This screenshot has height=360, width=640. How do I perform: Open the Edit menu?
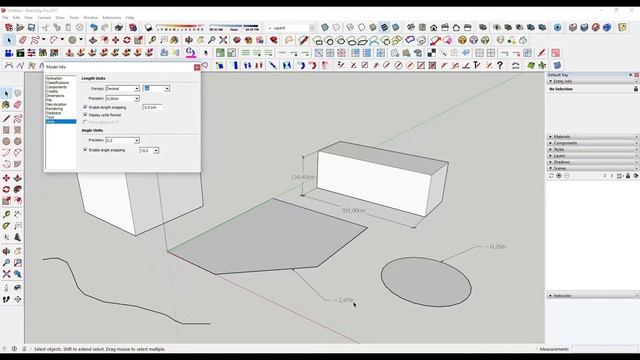coord(16,18)
